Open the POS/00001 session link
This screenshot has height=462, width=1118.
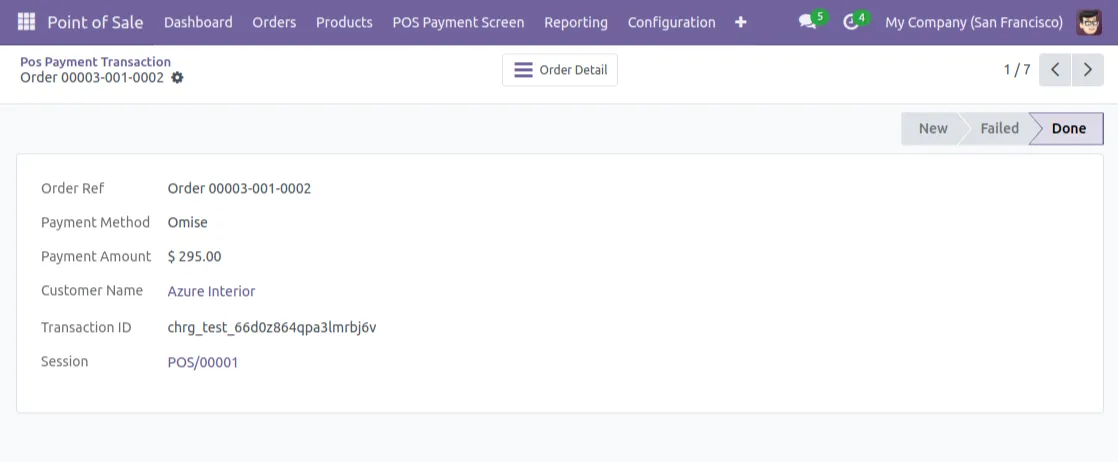pos(202,362)
